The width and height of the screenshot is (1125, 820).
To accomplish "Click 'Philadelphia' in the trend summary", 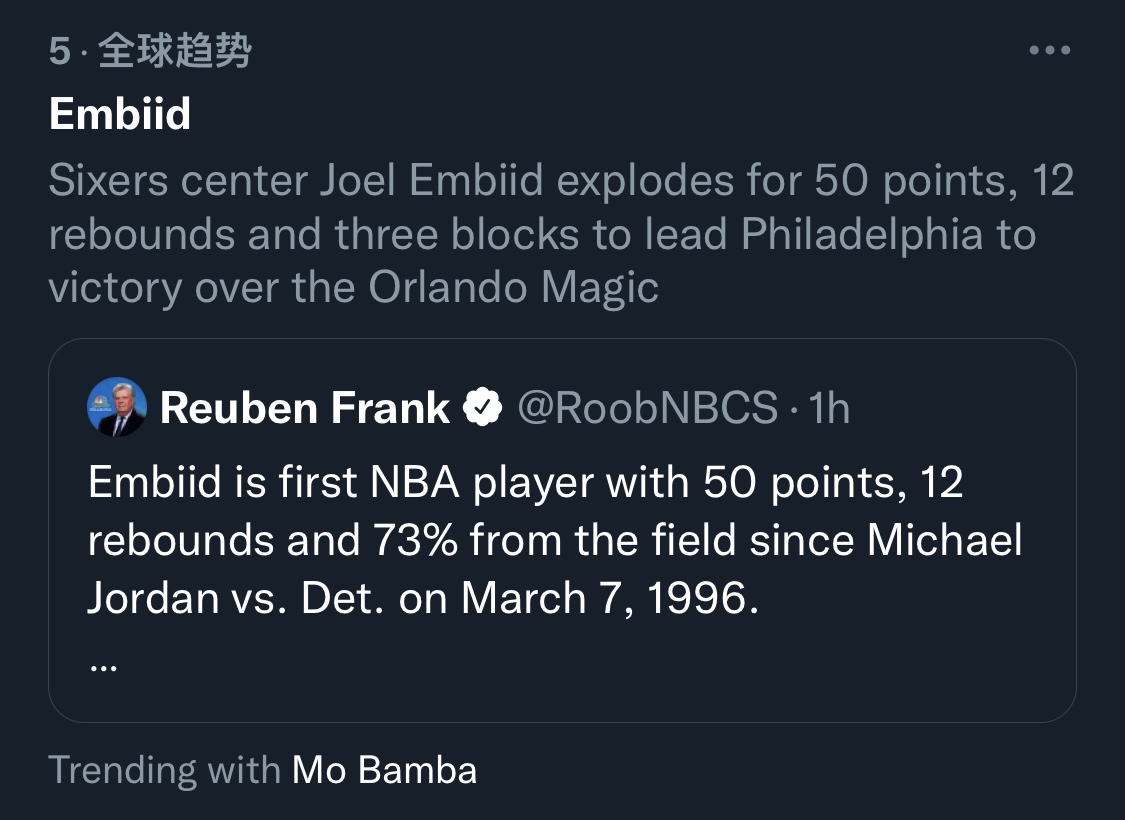I will tap(874, 234).
